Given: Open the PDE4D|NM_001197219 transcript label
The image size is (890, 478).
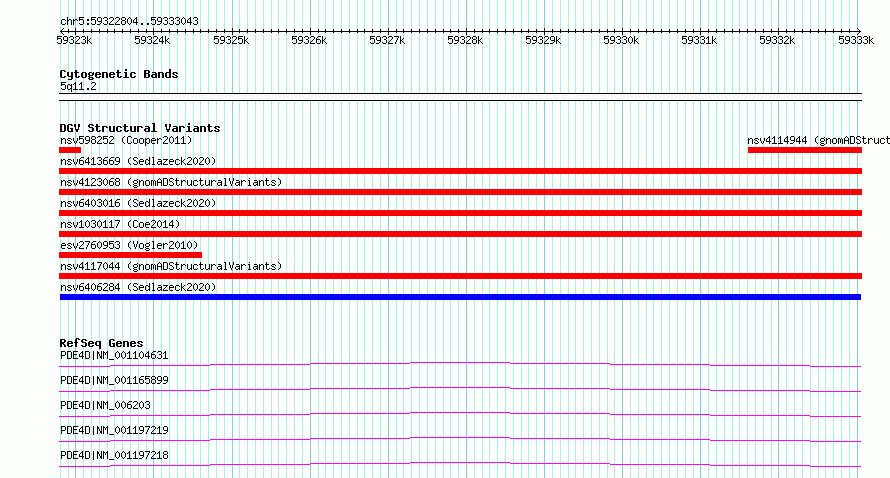Looking at the screenshot, I should [114, 430].
